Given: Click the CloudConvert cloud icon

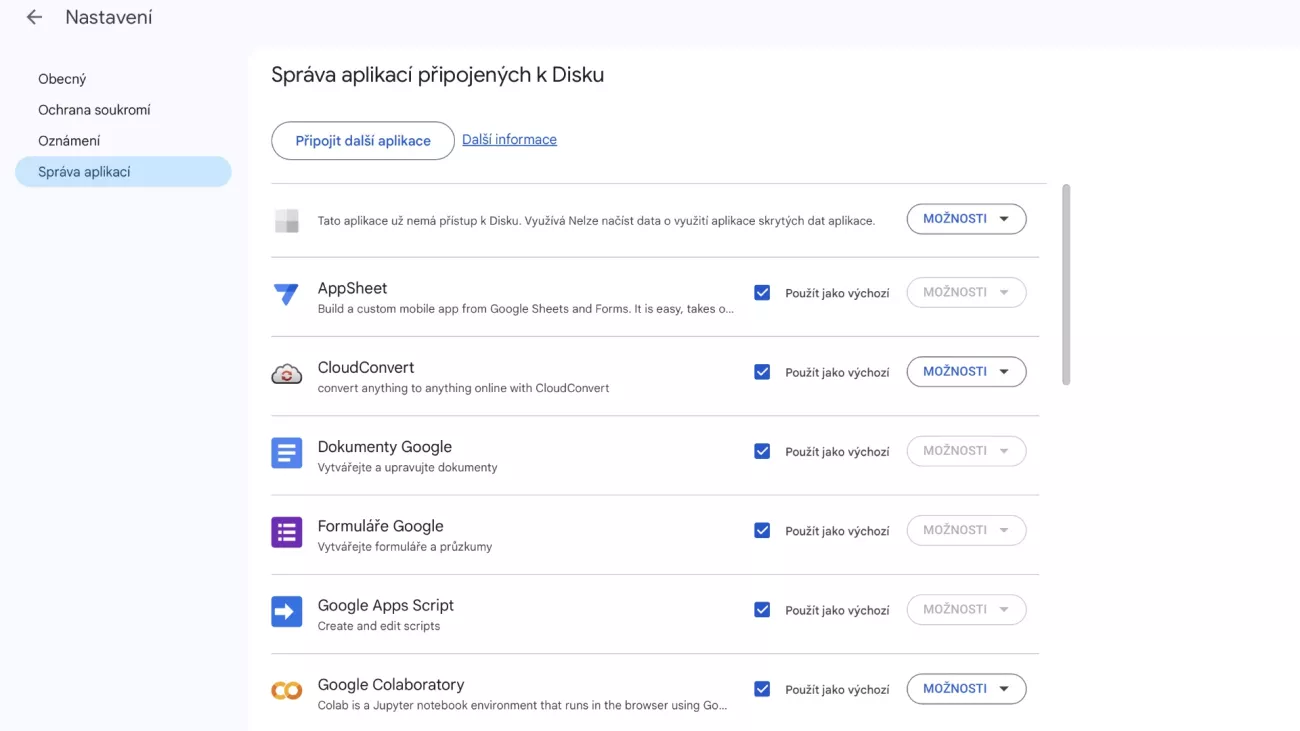Looking at the screenshot, I should [286, 374].
